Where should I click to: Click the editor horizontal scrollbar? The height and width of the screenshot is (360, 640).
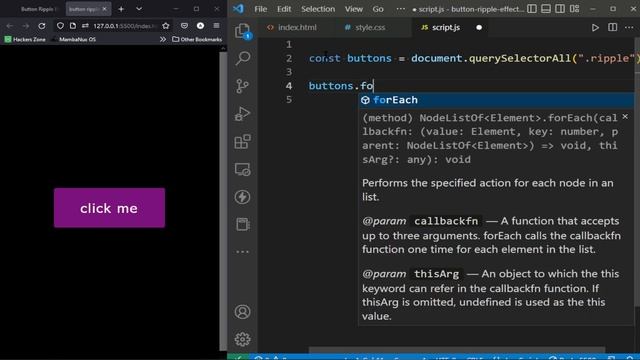tap(456, 349)
